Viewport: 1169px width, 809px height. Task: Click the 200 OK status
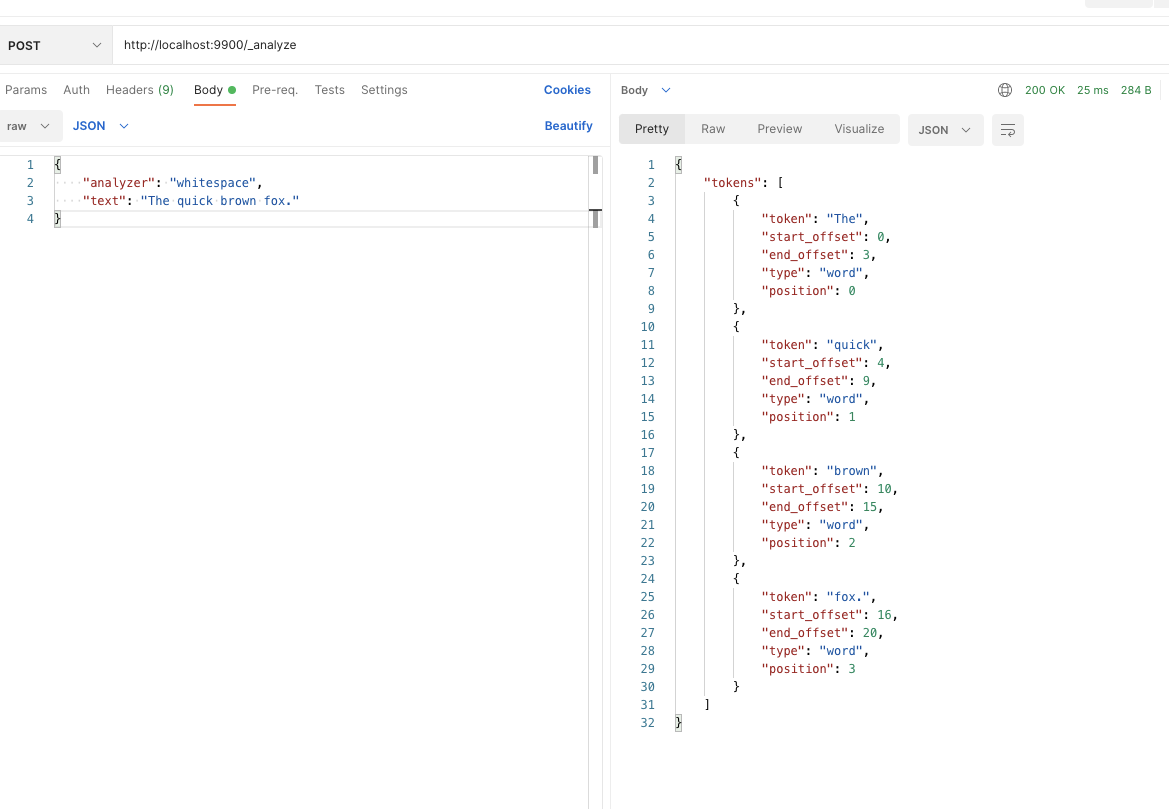(x=1044, y=90)
